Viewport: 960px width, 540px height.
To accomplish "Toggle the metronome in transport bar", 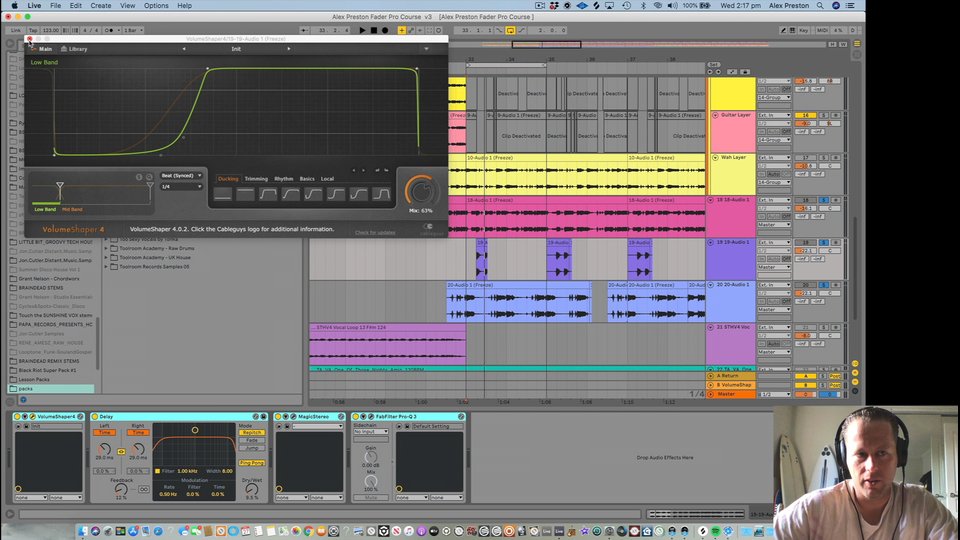I will tap(109, 30).
